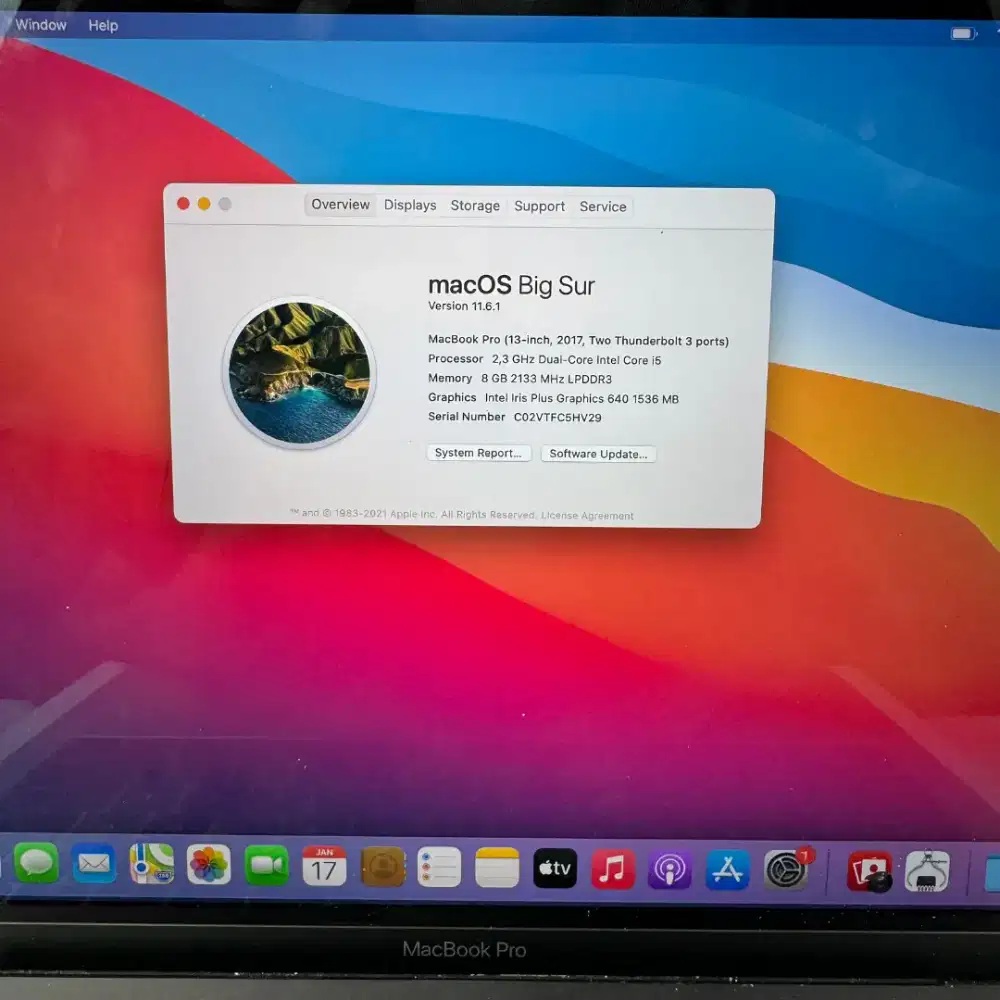
Task: Open the Calendar showing Jan 17
Action: coord(324,866)
